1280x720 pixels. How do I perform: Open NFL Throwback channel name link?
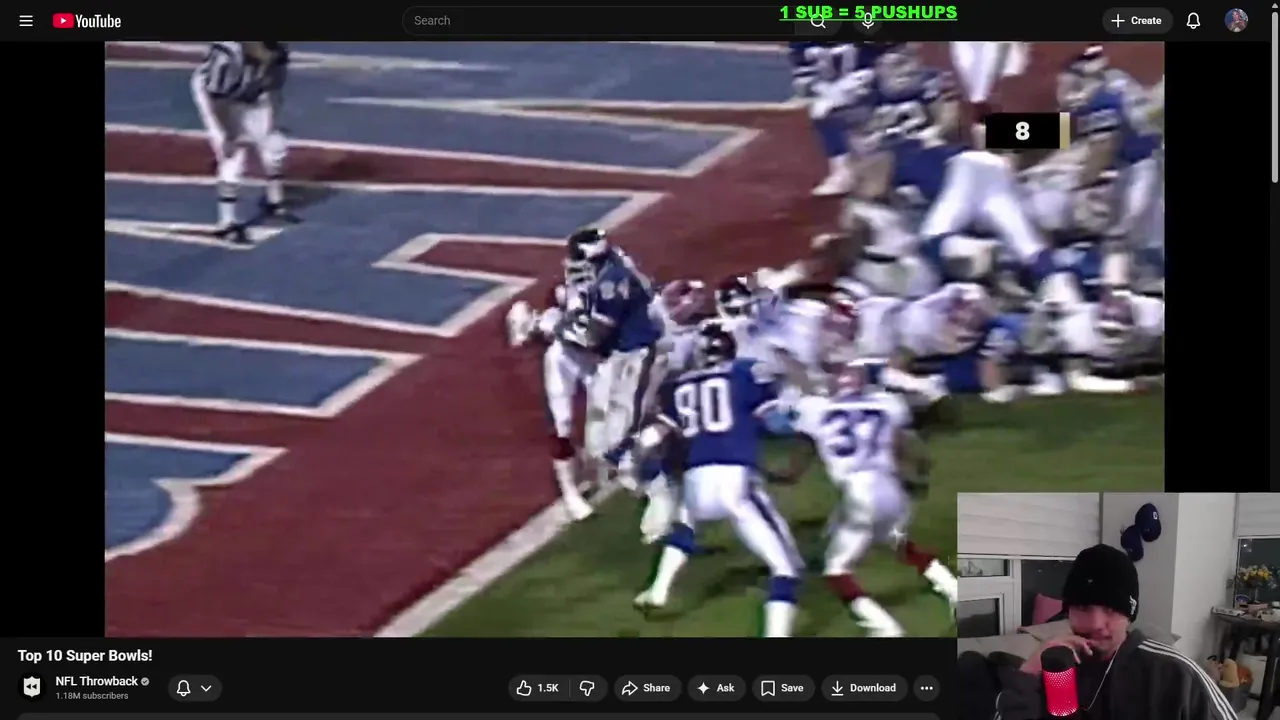[x=97, y=681]
